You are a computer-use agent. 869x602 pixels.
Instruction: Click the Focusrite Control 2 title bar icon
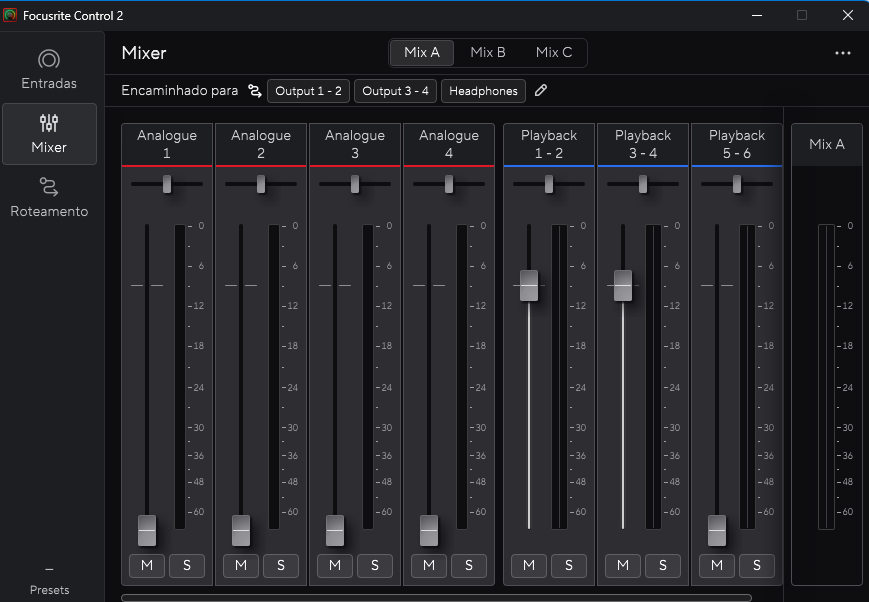pos(10,15)
